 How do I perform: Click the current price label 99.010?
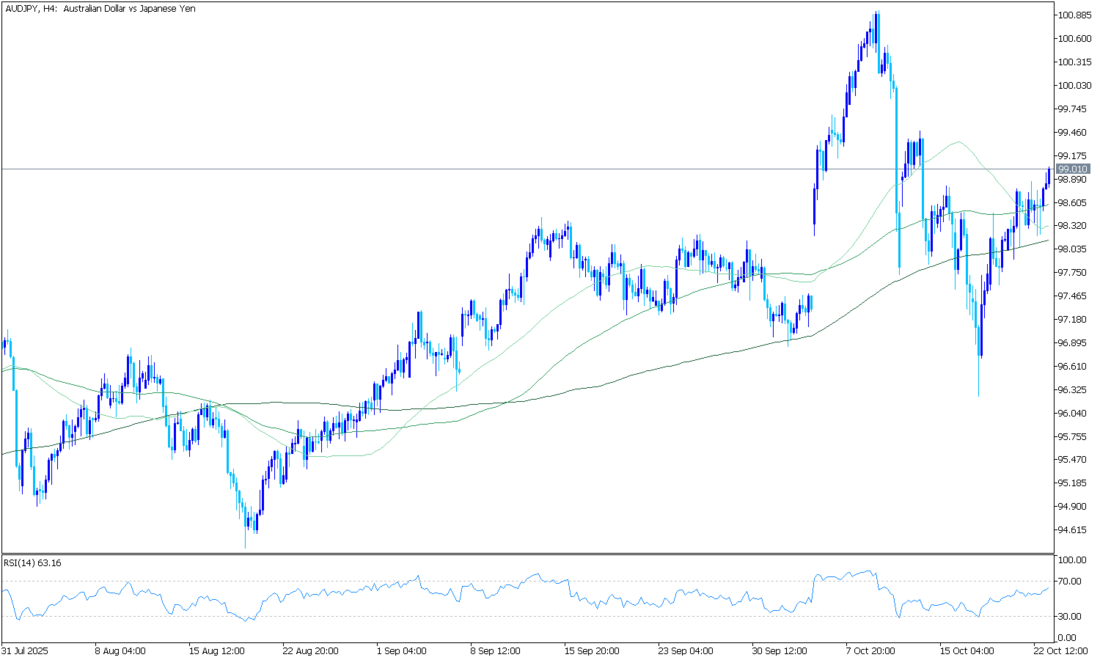tap(1072, 169)
